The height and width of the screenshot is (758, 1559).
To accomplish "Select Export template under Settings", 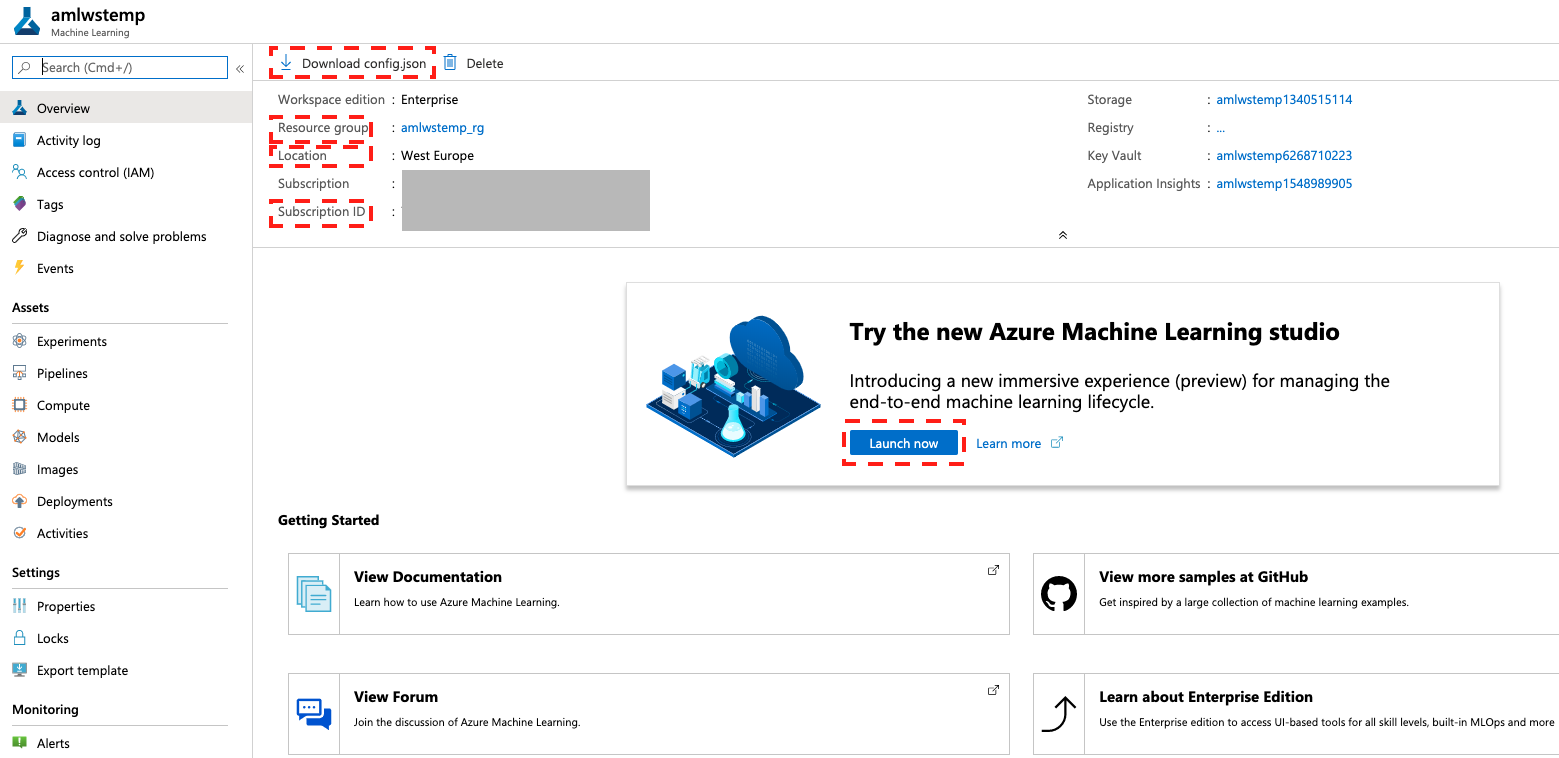I will click(x=126, y=670).
